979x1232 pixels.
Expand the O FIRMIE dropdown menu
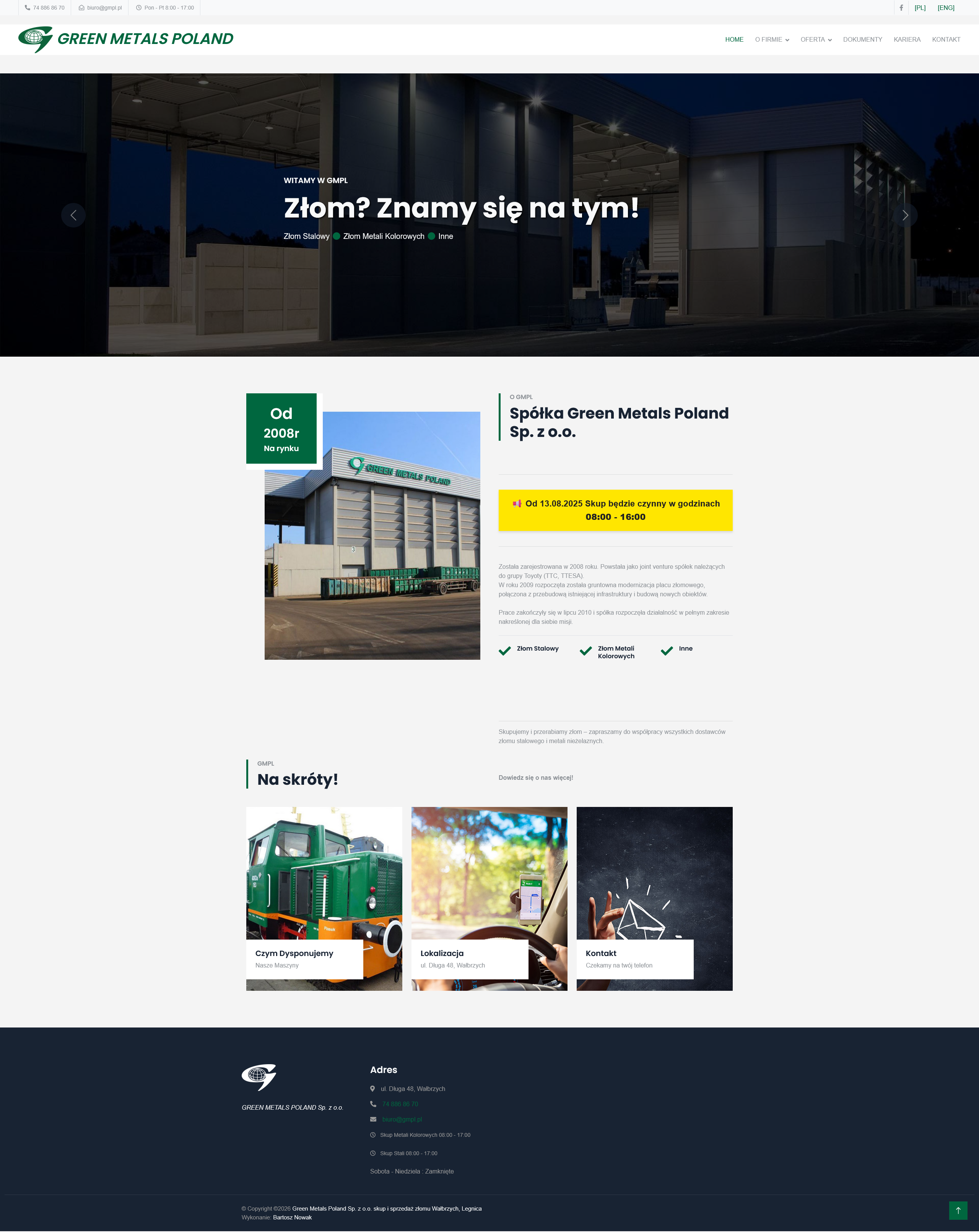(x=772, y=40)
